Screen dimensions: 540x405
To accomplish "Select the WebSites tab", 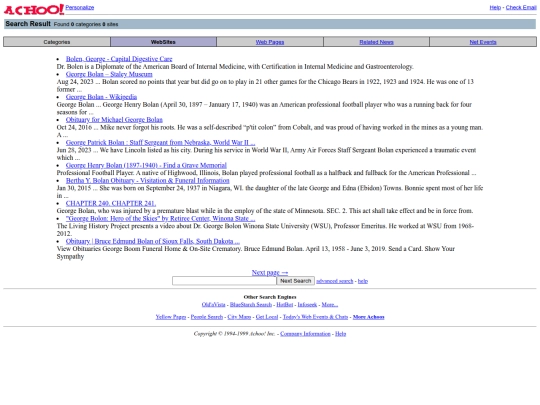I will click(x=163, y=42).
